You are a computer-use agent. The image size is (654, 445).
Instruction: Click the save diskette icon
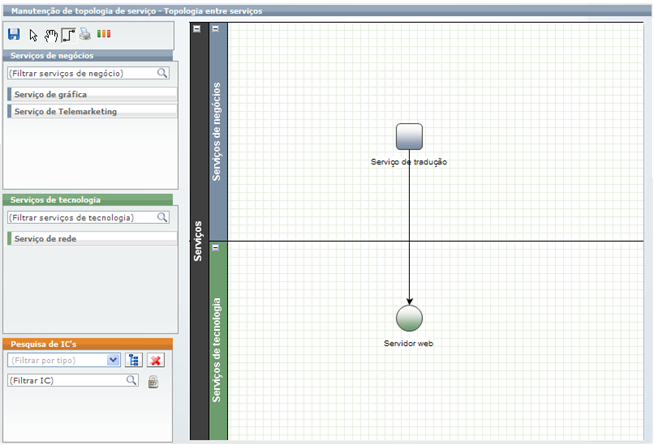click(x=14, y=35)
